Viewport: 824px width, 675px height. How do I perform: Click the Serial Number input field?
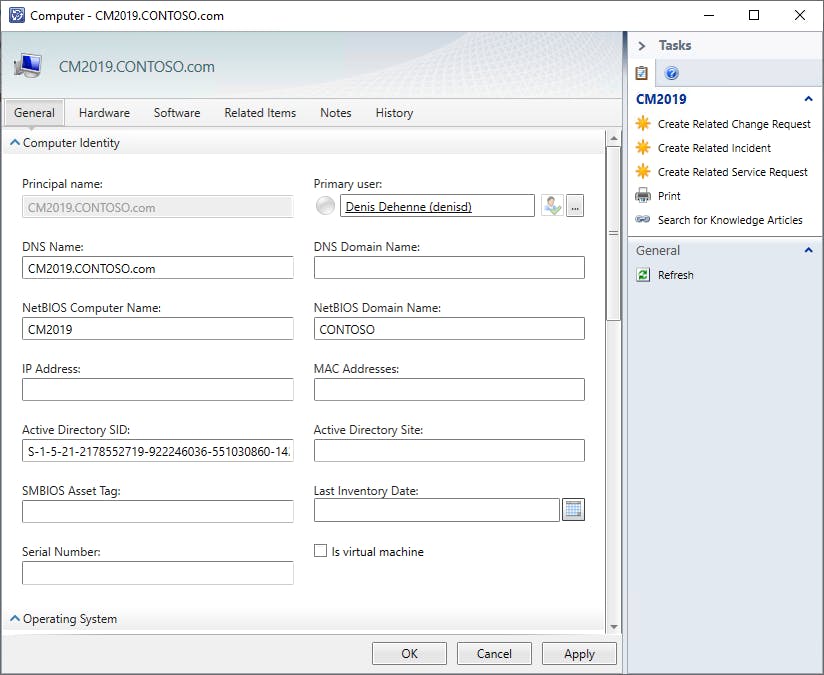tap(158, 573)
